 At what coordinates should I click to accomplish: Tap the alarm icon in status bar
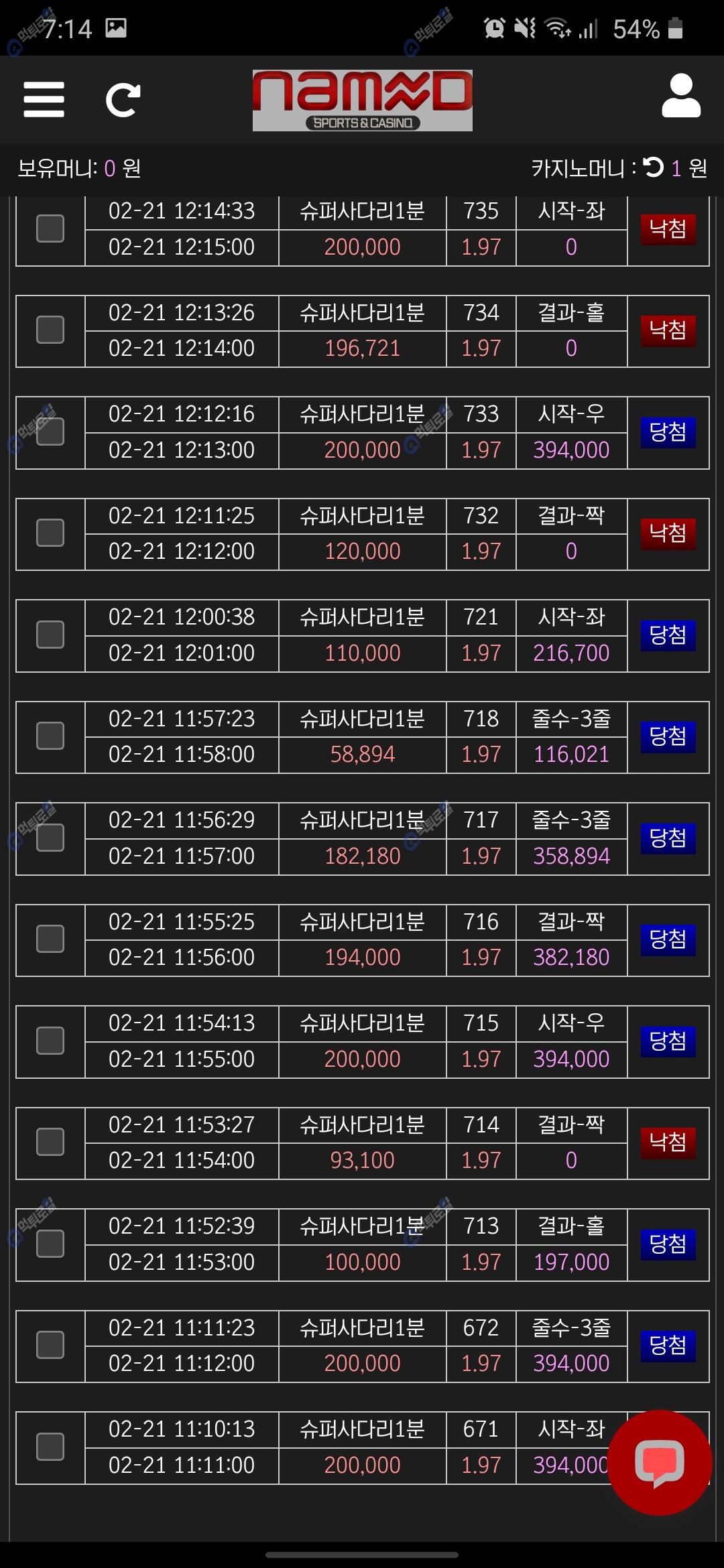coord(494,27)
